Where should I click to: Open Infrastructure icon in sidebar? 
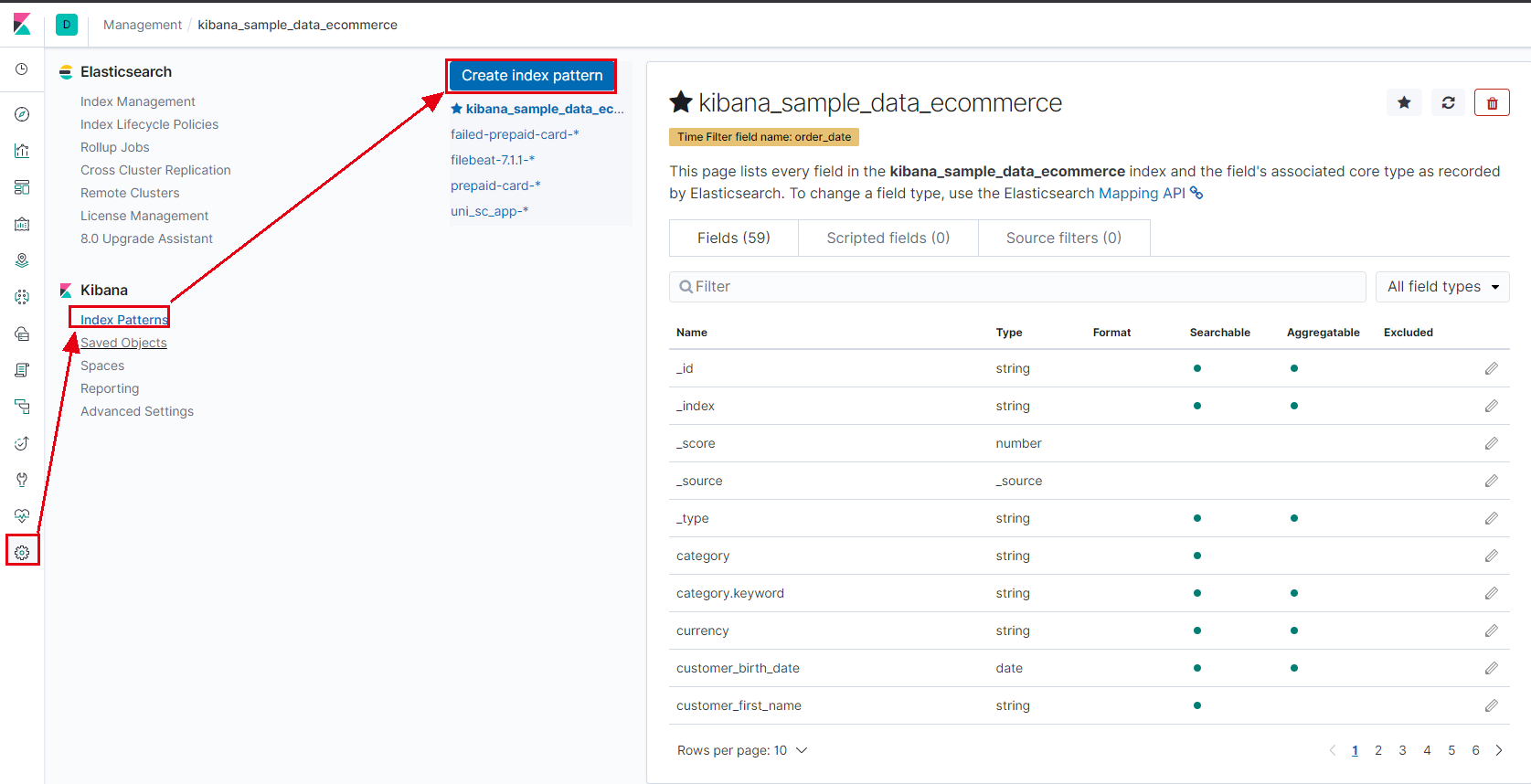coord(22,334)
